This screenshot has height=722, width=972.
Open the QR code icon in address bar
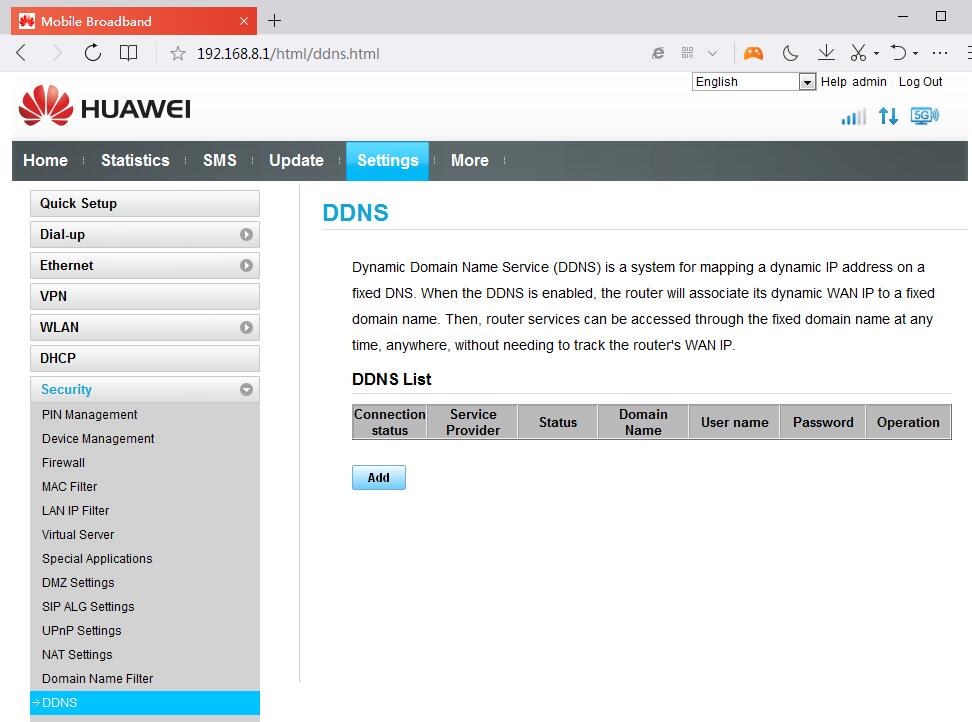coord(688,53)
